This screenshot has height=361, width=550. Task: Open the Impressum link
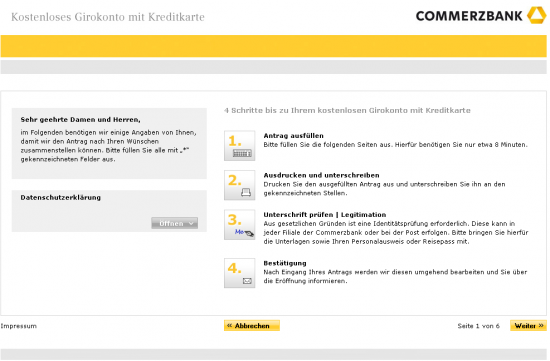coord(19,326)
